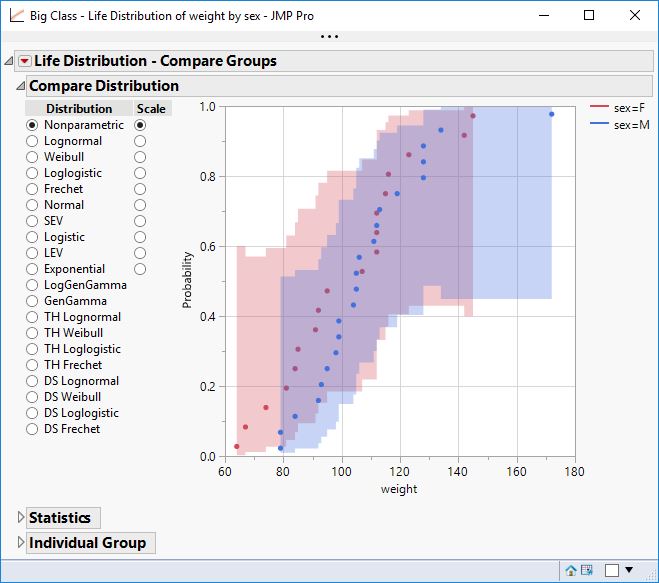Set the Scale radio to Weibull

[x=140, y=157]
